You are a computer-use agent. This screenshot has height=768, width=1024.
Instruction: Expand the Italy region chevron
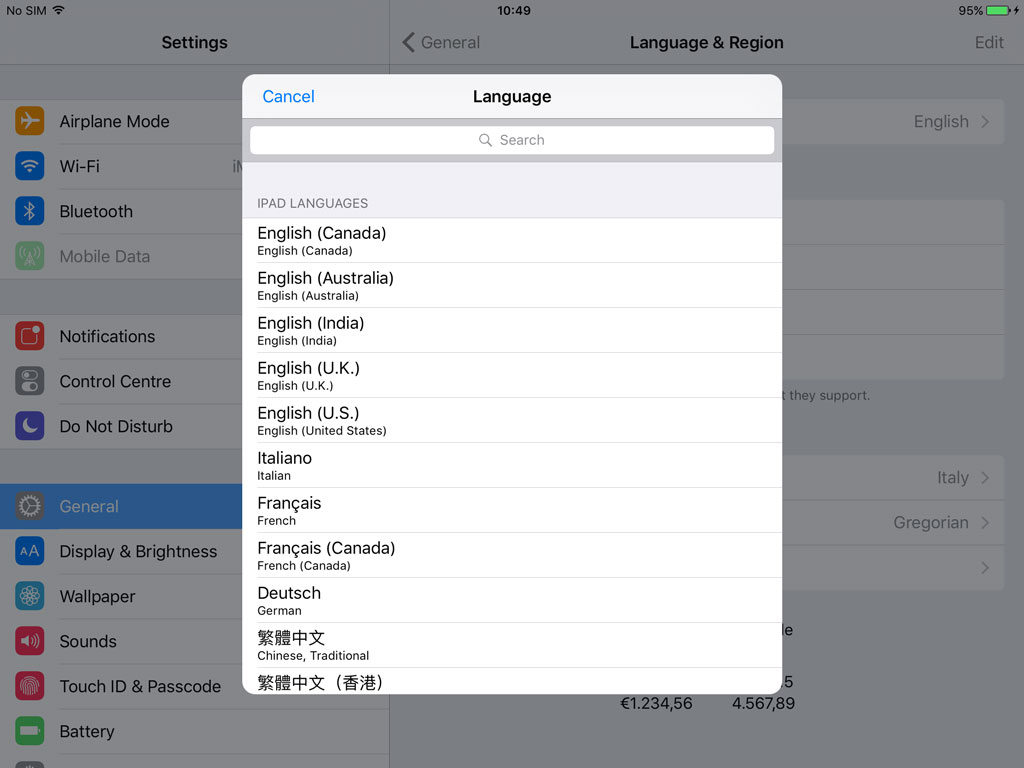click(x=985, y=478)
